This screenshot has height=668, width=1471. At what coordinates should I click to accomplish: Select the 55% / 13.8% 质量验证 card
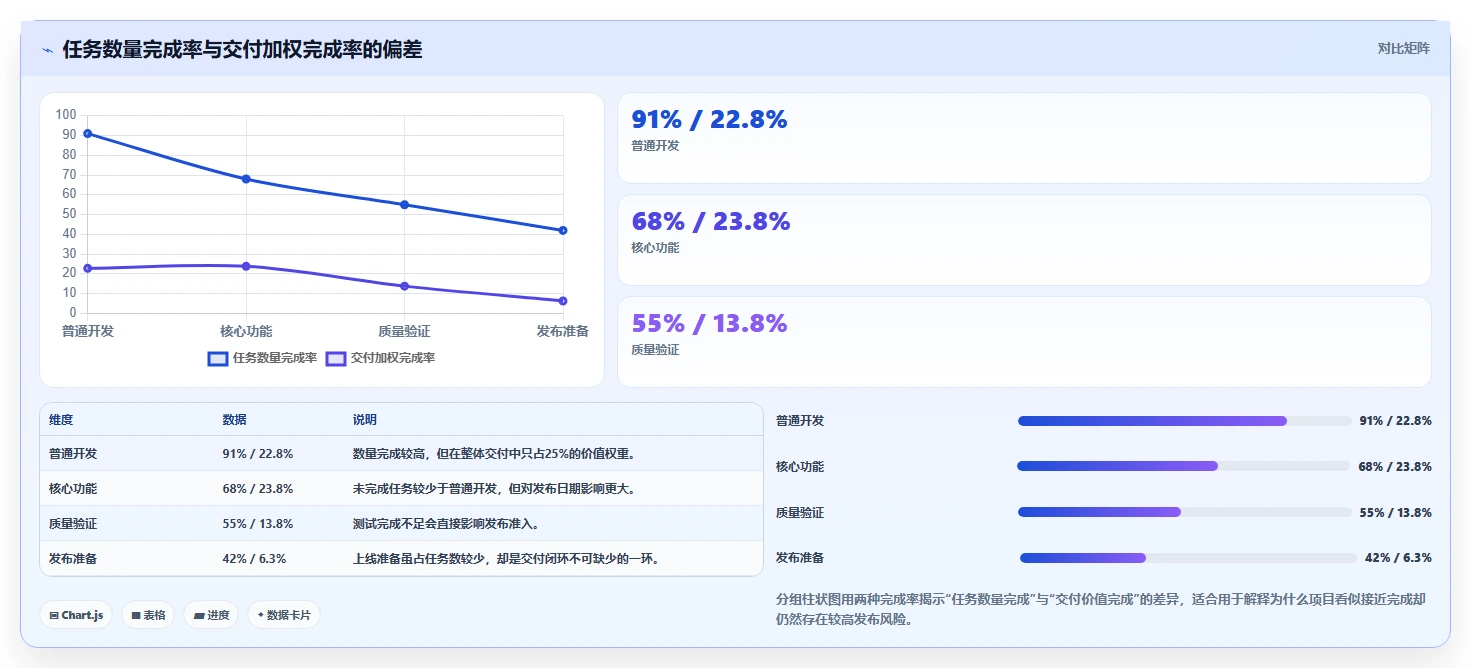tap(1024, 342)
